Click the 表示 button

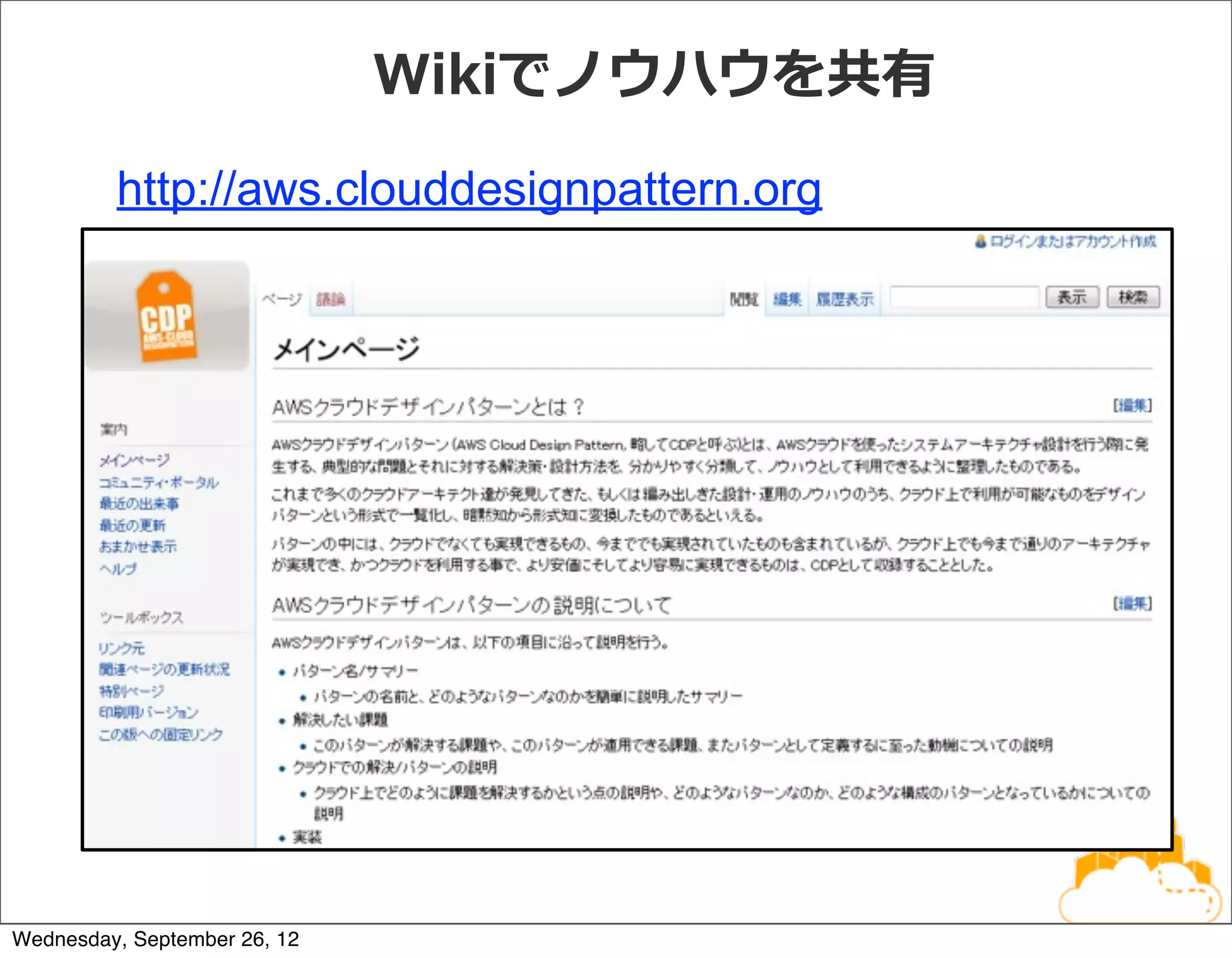1073,297
